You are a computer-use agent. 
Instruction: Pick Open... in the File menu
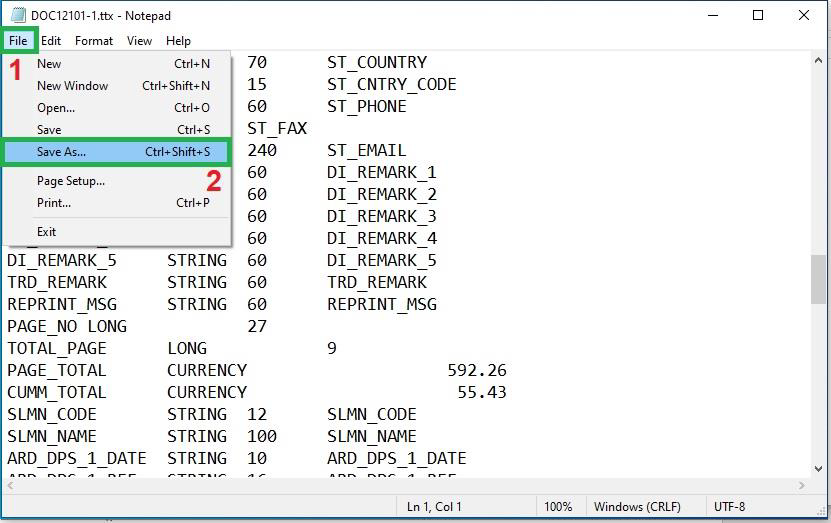pos(56,108)
